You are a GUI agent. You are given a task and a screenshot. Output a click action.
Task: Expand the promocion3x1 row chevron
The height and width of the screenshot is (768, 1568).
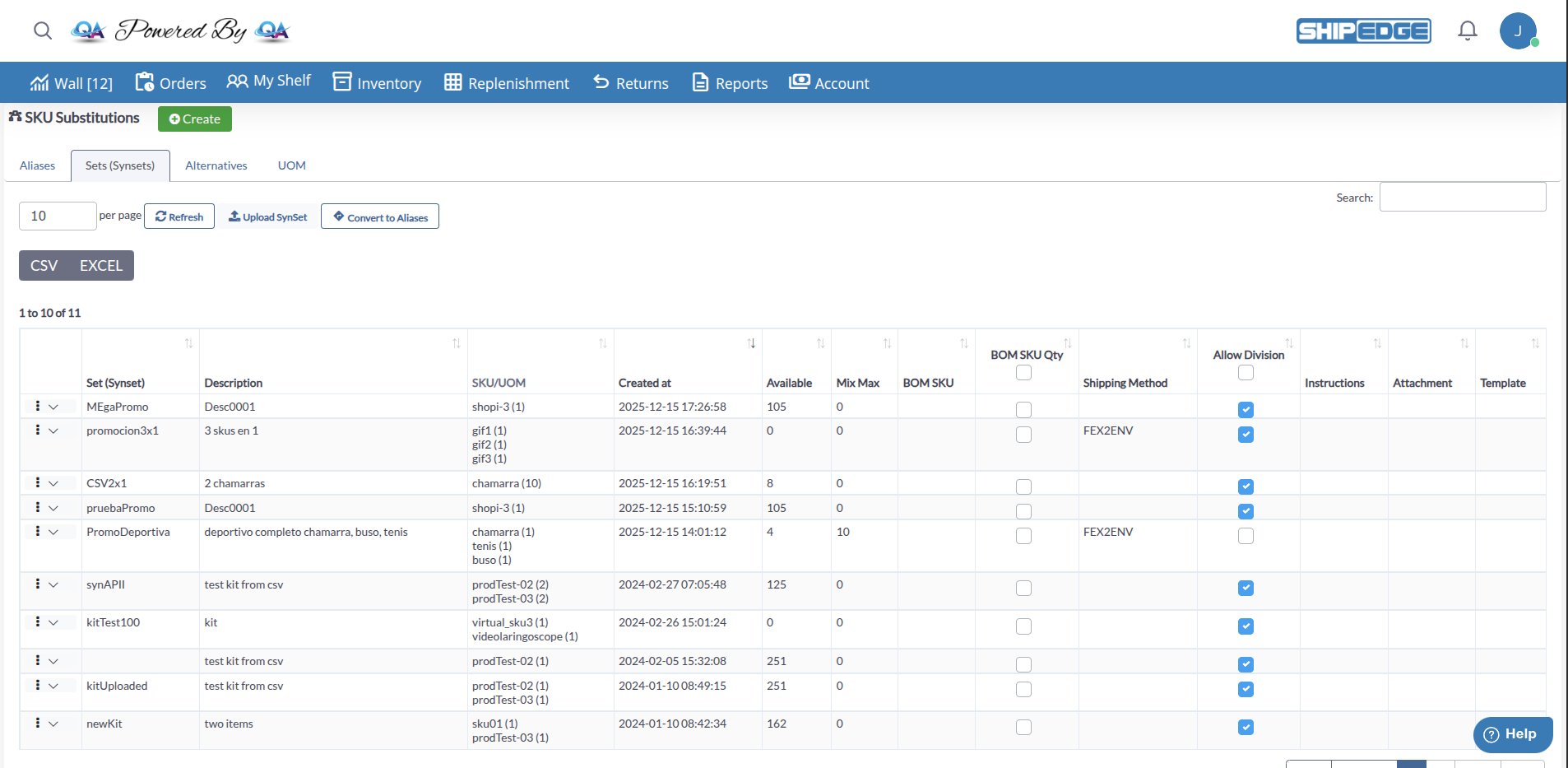pyautogui.click(x=53, y=431)
